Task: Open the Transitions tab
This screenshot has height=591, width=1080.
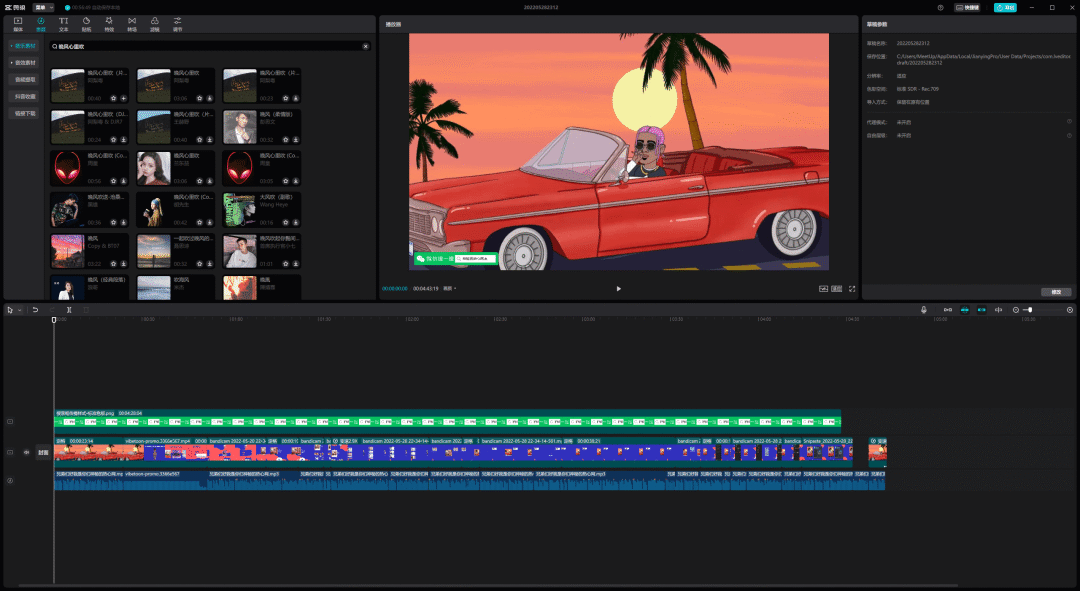Action: point(132,24)
